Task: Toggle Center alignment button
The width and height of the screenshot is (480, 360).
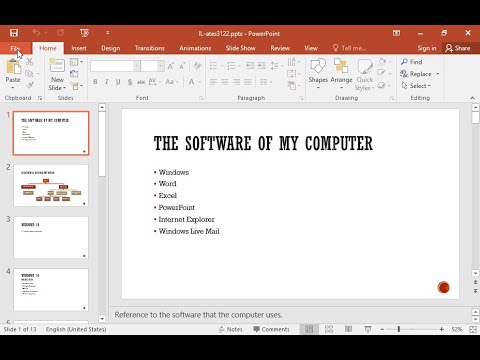Action: point(225,82)
